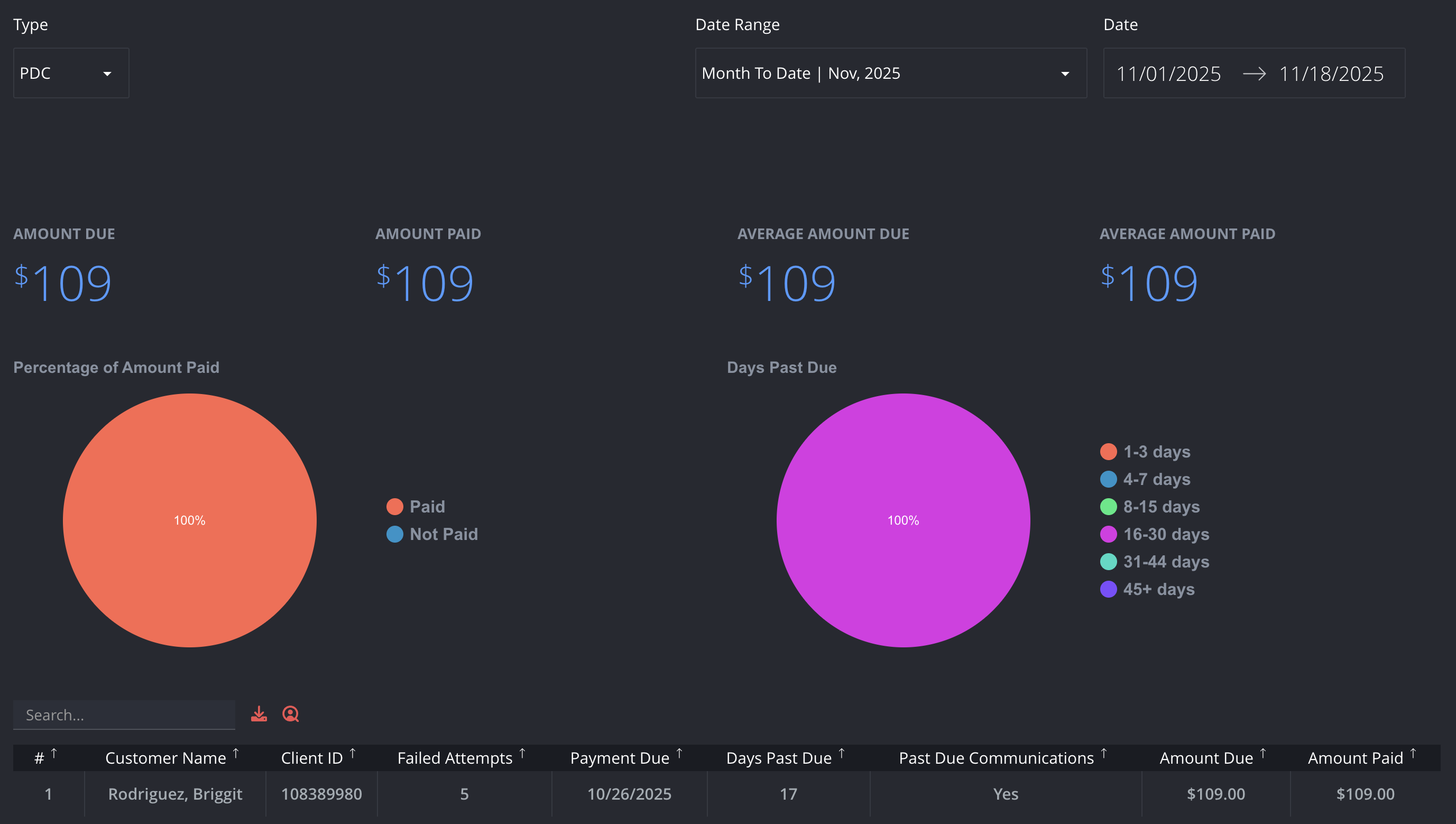Image resolution: width=1456 pixels, height=824 pixels.
Task: Sort by Days Past Due arrow icon
Action: pyautogui.click(x=841, y=754)
